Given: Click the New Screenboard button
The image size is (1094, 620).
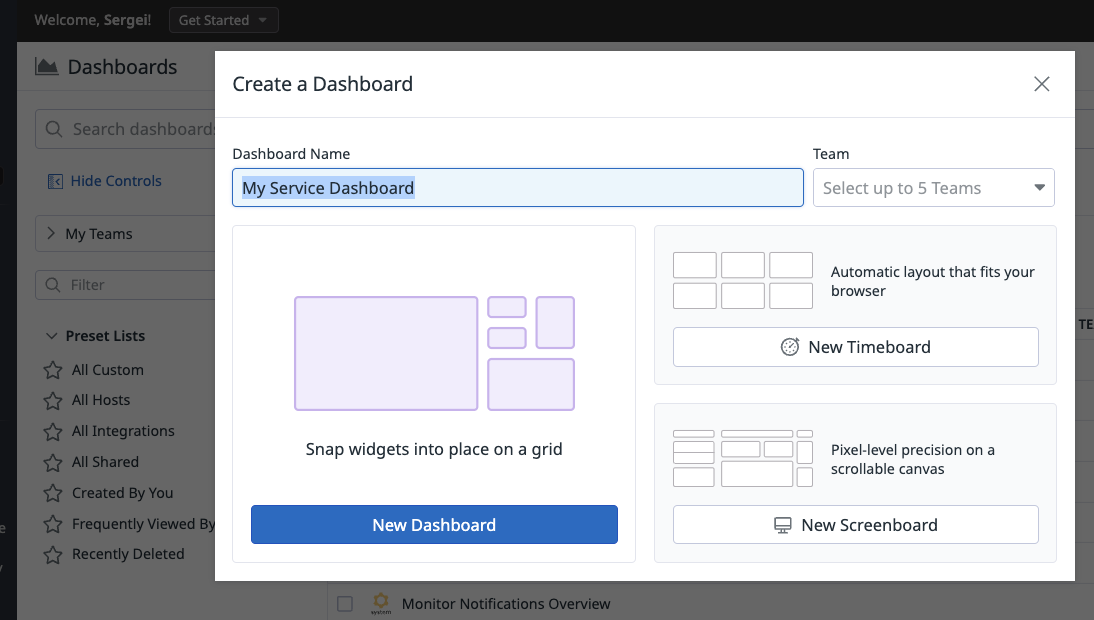Looking at the screenshot, I should [x=855, y=525].
